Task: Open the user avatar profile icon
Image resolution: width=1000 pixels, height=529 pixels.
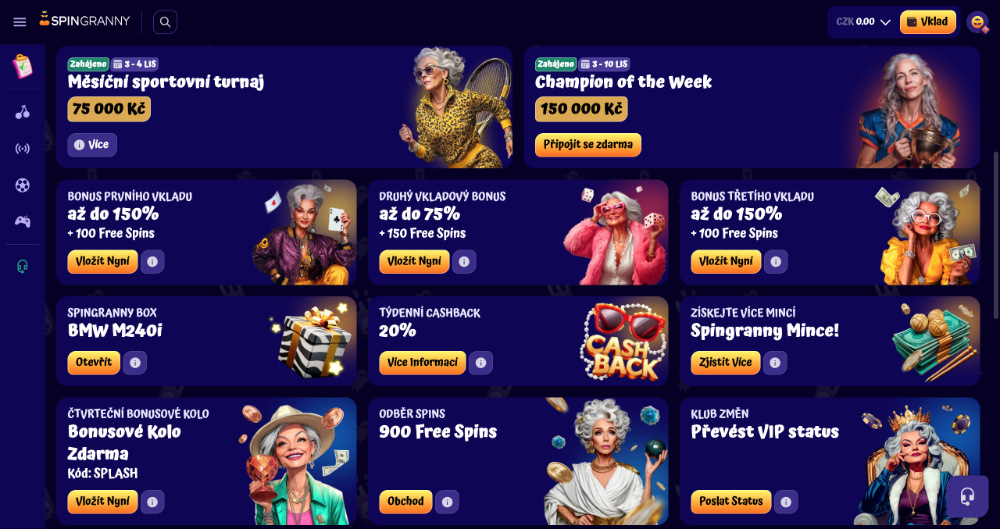Action: coord(977,22)
